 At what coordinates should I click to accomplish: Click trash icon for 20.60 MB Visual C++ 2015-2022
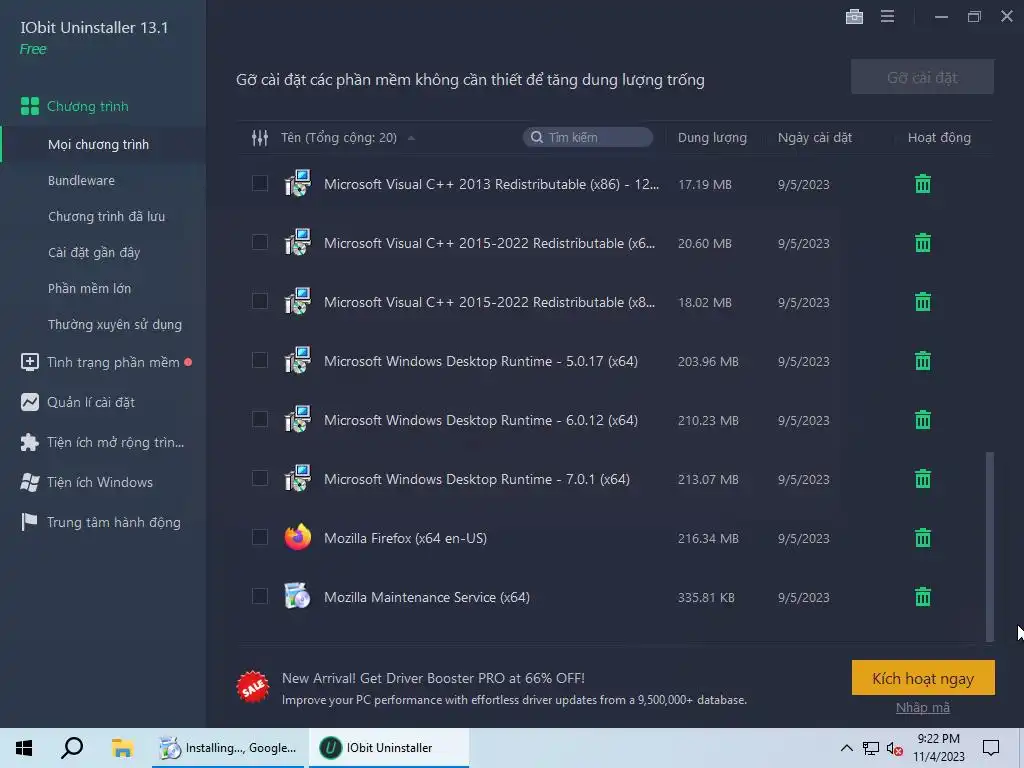click(922, 243)
